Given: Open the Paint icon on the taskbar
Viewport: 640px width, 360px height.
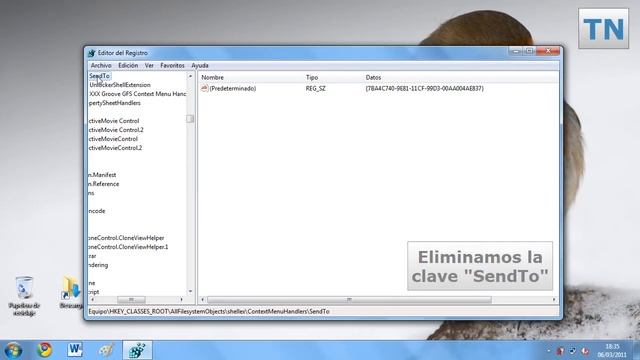Looking at the screenshot, I should coord(106,350).
